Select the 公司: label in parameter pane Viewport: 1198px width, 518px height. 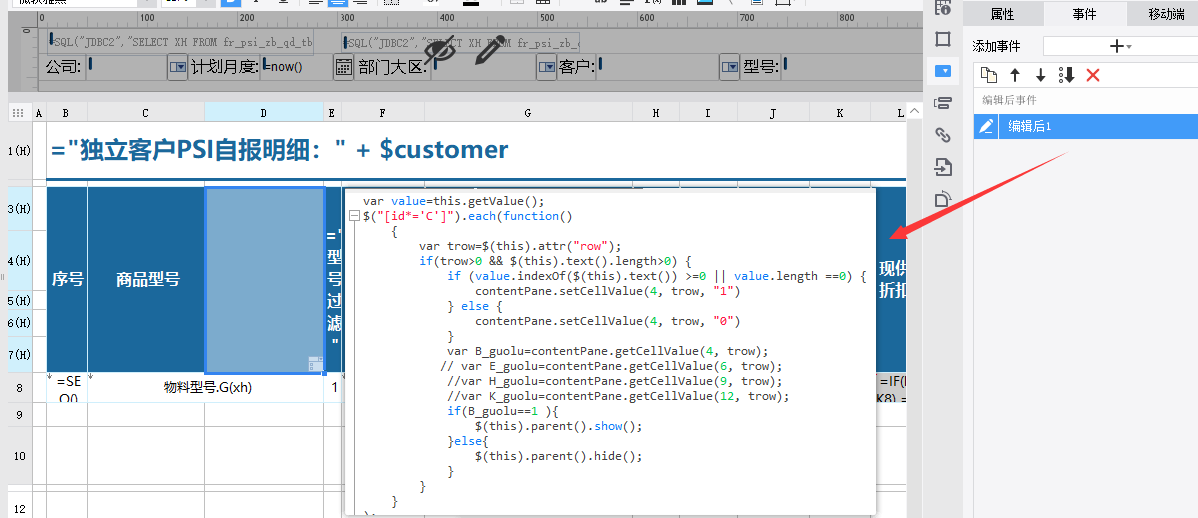click(63, 67)
